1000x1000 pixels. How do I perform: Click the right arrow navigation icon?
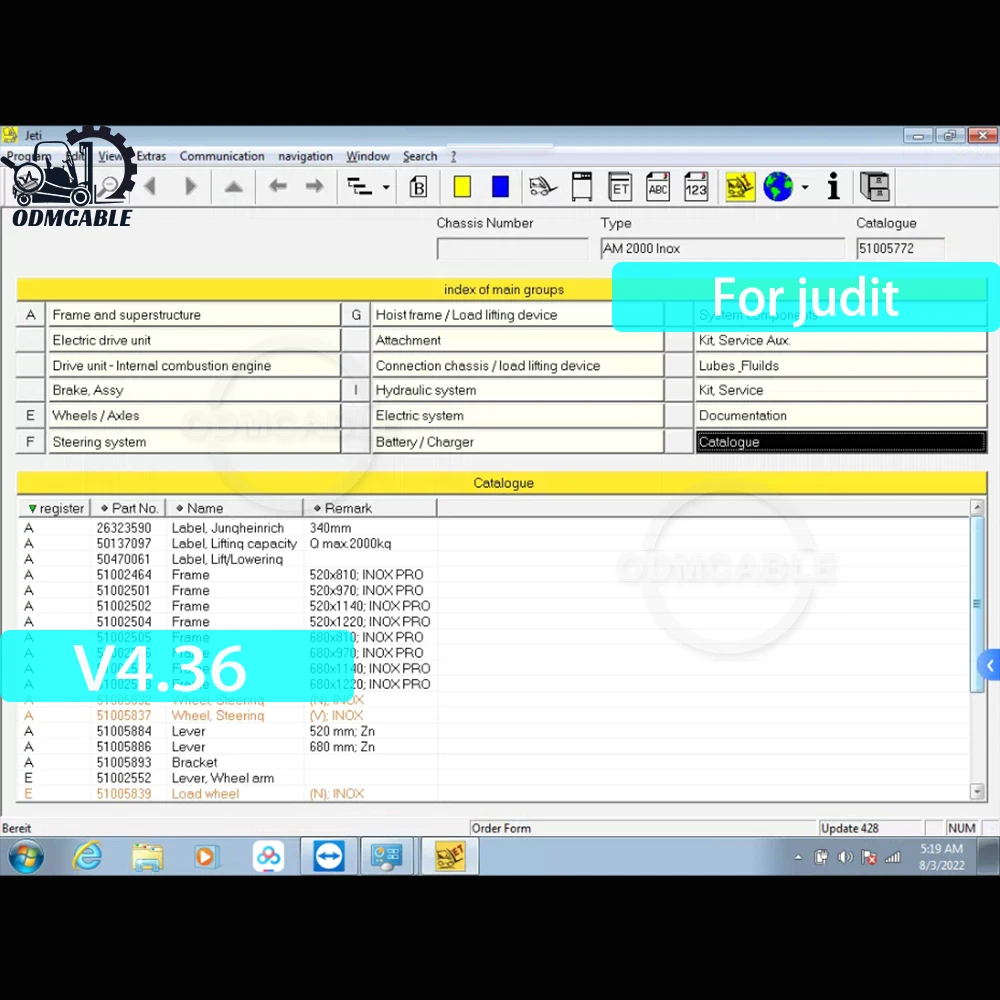click(314, 186)
